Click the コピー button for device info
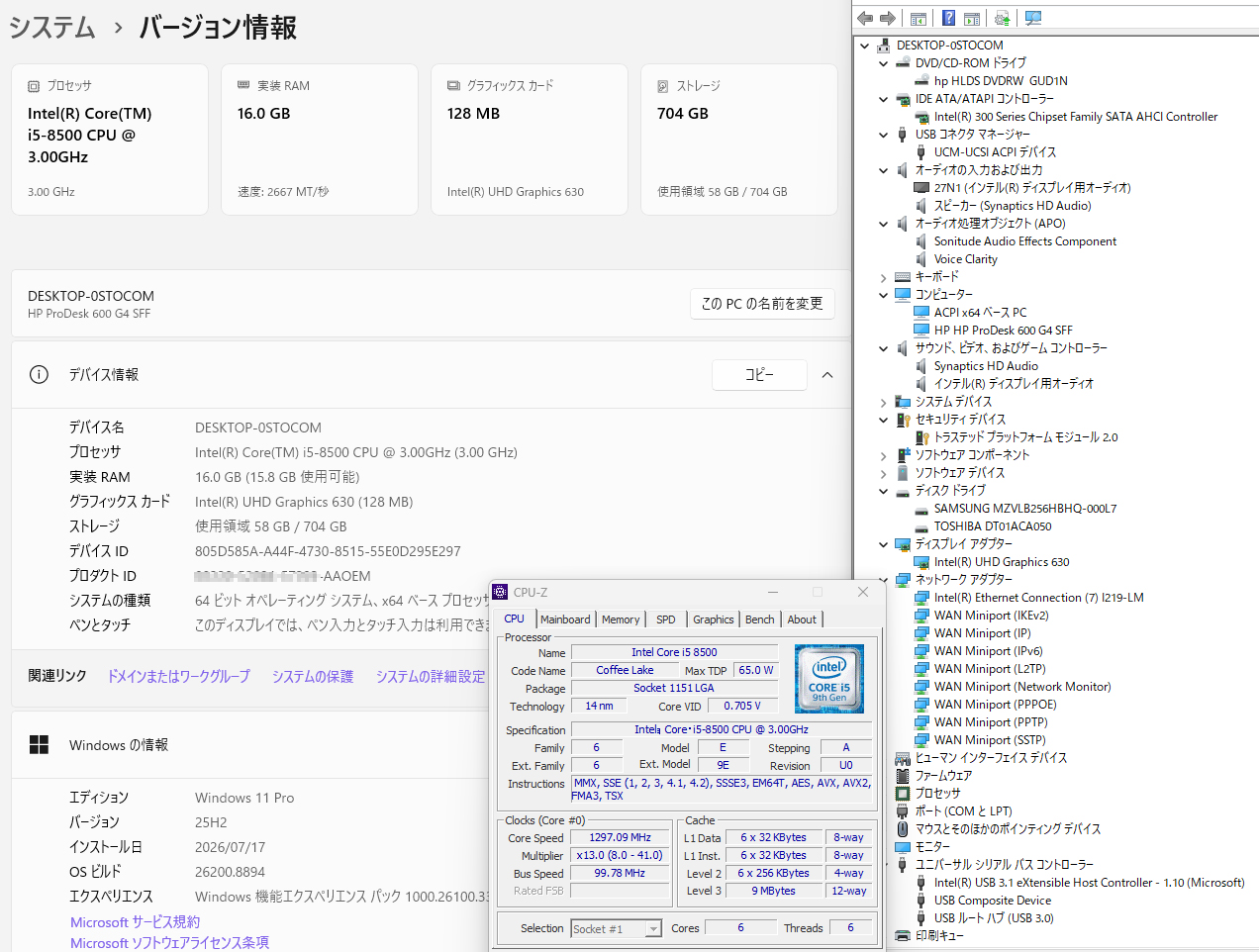 coord(759,375)
